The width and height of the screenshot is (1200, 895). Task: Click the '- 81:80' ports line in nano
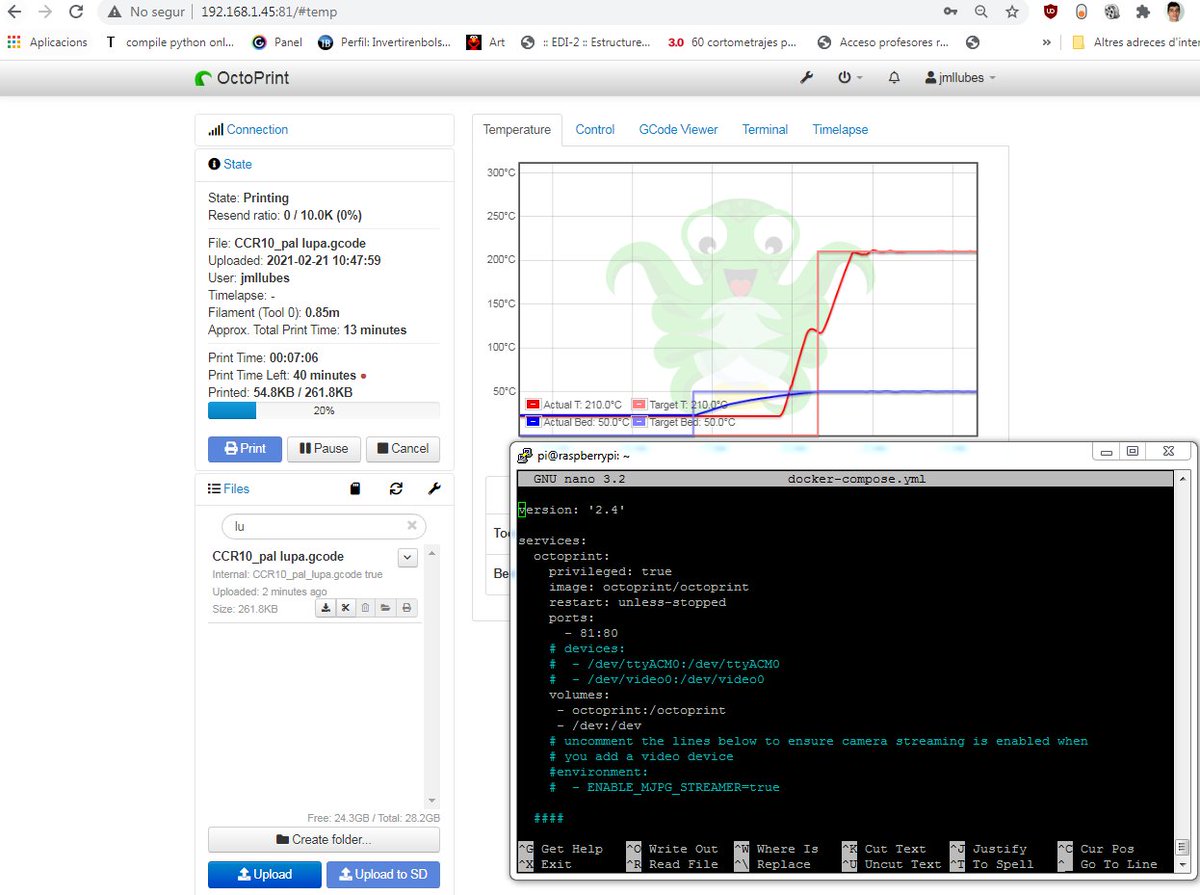591,633
